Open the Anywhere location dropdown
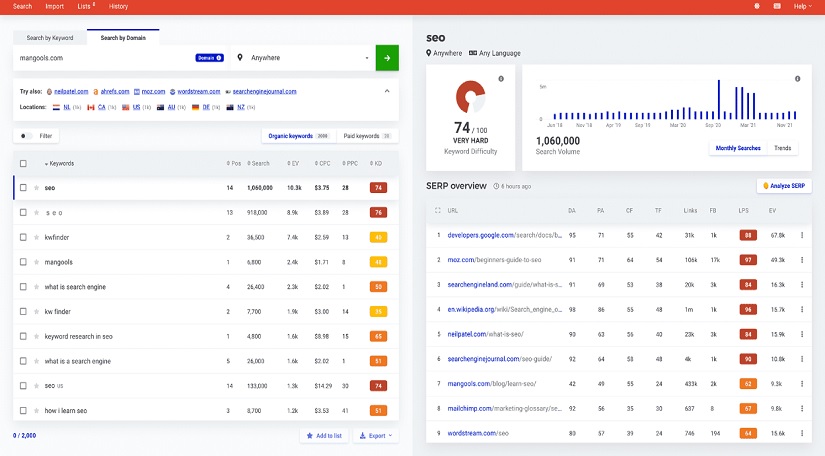 pos(303,58)
